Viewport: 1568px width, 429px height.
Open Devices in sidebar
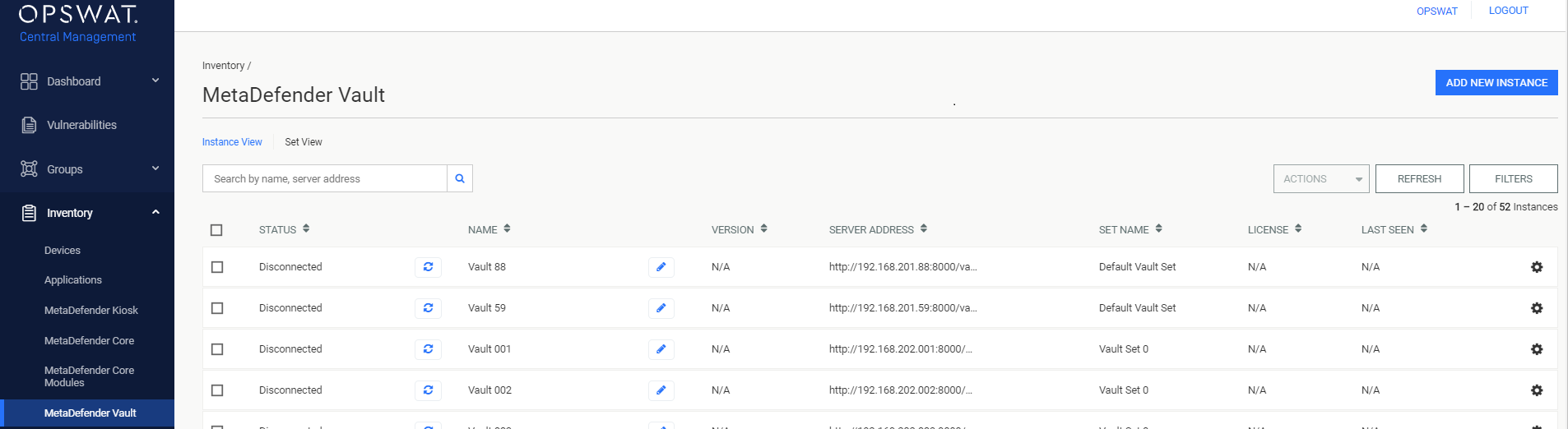pyautogui.click(x=63, y=251)
